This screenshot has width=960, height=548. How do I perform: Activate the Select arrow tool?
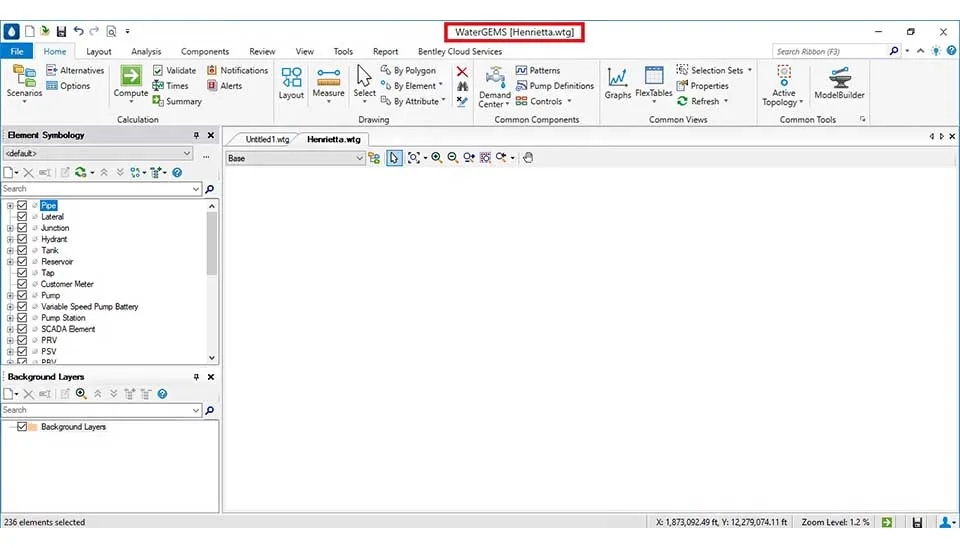(364, 83)
